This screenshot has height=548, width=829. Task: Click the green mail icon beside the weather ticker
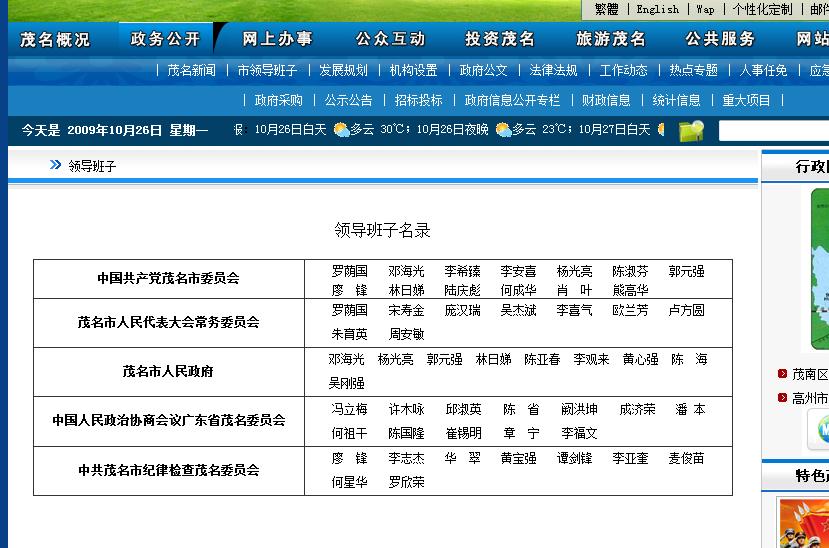click(691, 131)
